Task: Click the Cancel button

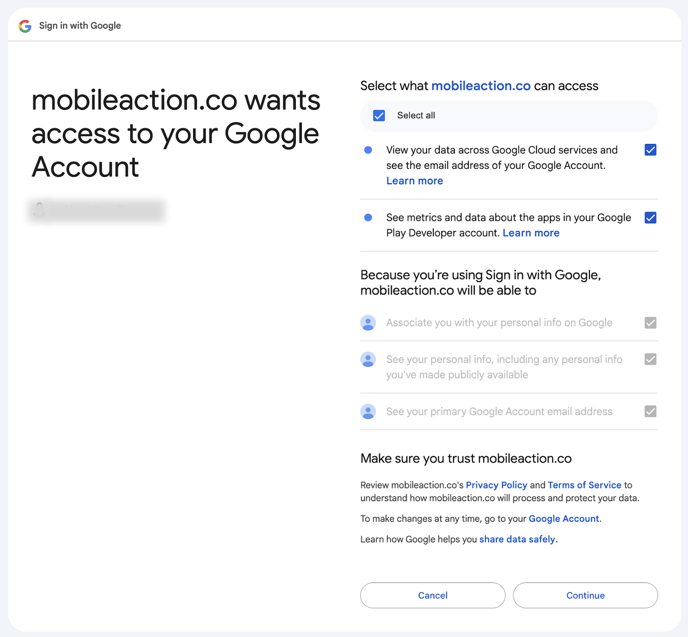Action: coord(433,595)
